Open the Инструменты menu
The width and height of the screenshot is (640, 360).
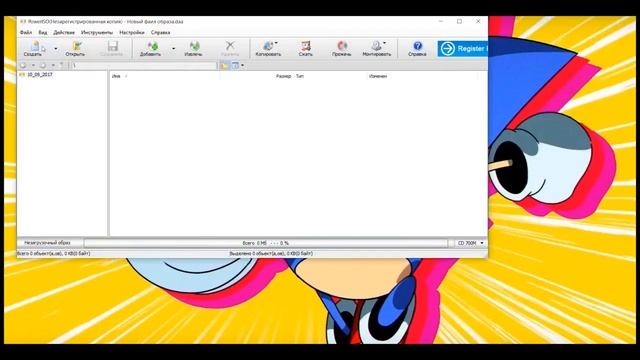pyautogui.click(x=97, y=32)
